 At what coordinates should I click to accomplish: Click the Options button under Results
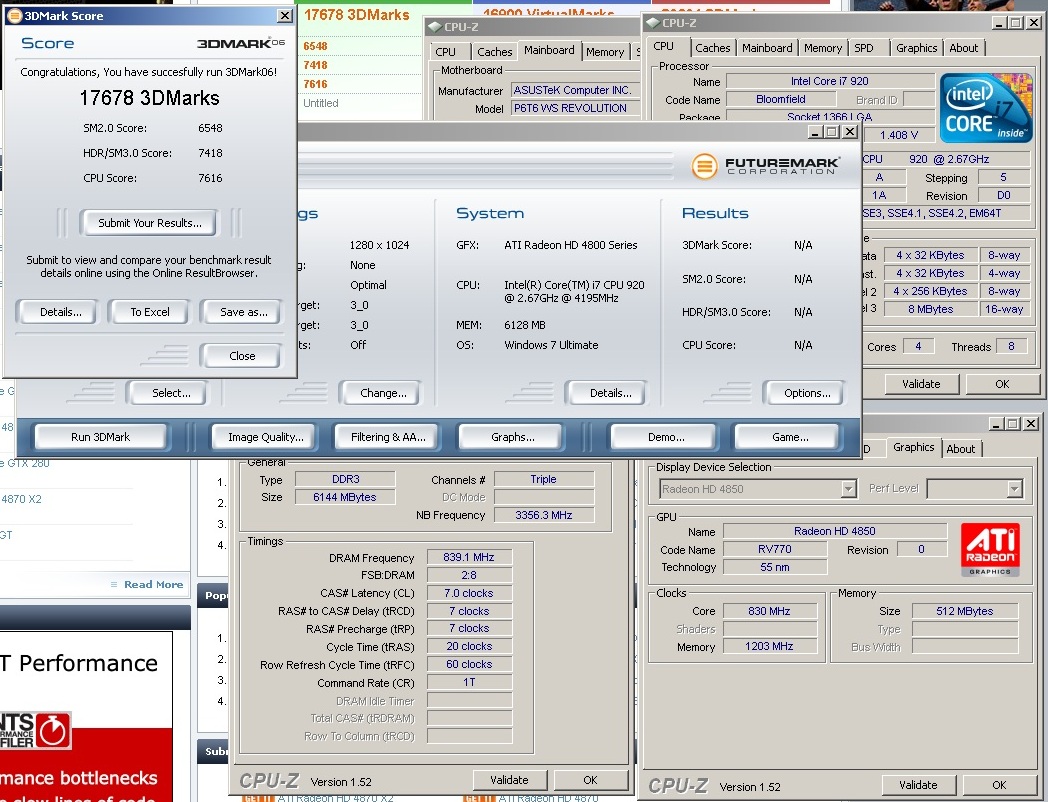point(807,393)
